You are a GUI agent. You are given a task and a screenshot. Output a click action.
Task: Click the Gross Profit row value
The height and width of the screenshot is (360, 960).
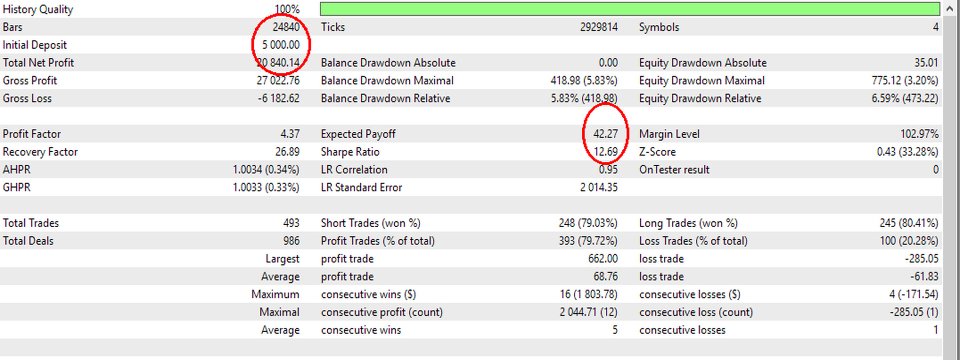click(x=279, y=80)
